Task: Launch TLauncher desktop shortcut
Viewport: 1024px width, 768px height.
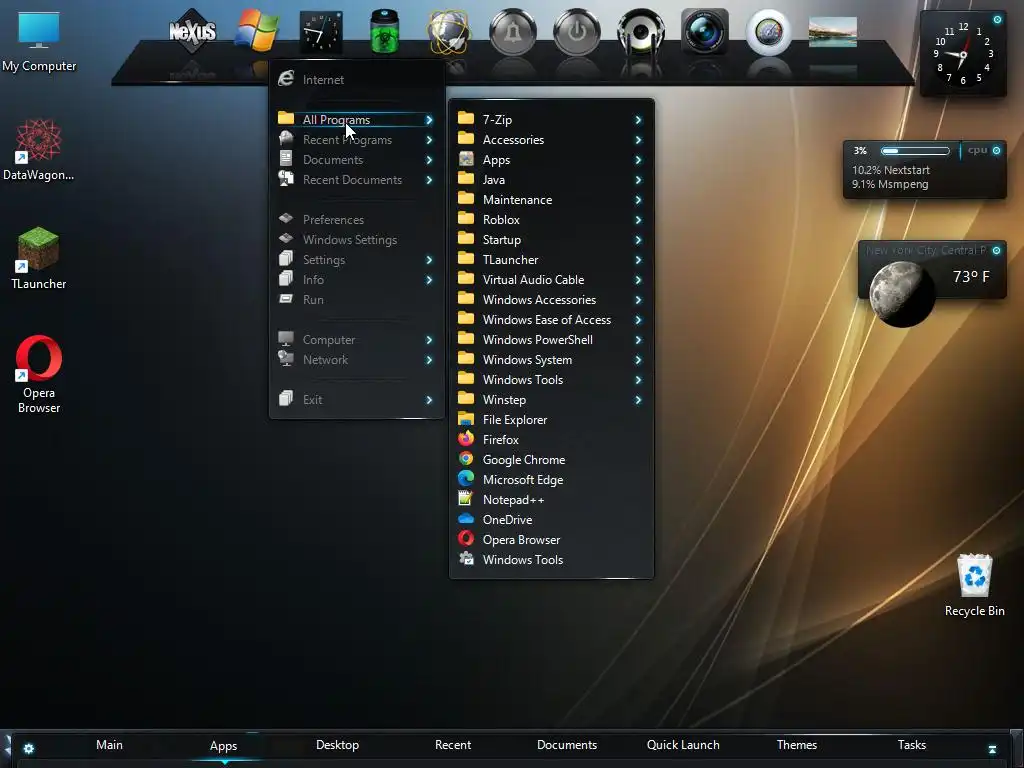Action: click(39, 258)
